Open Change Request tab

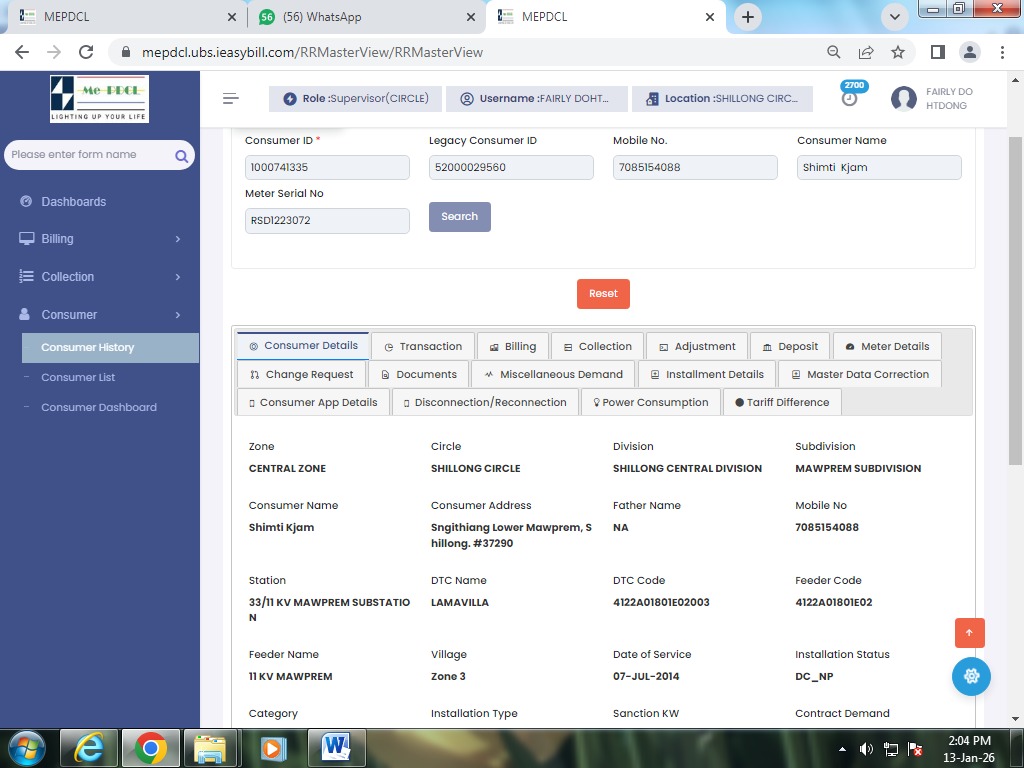click(302, 374)
